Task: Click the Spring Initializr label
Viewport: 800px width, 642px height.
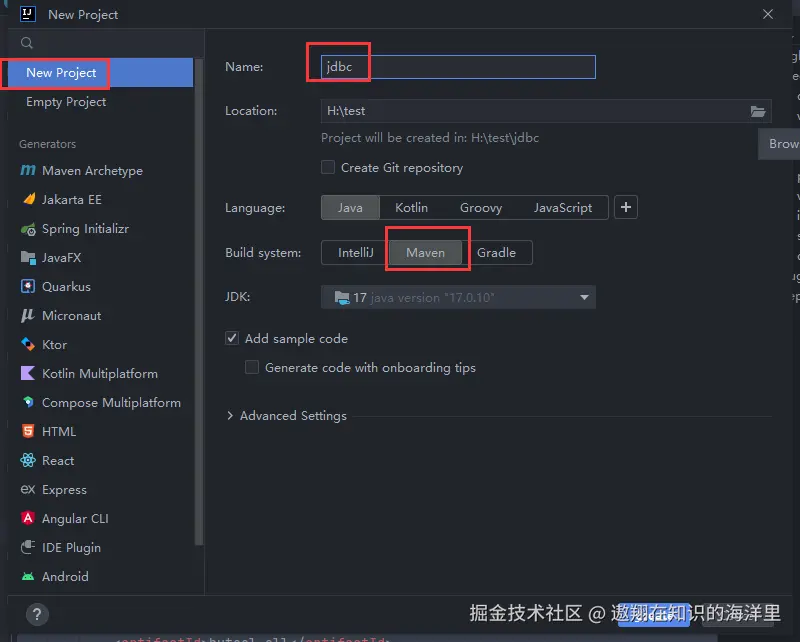Action: (x=85, y=229)
